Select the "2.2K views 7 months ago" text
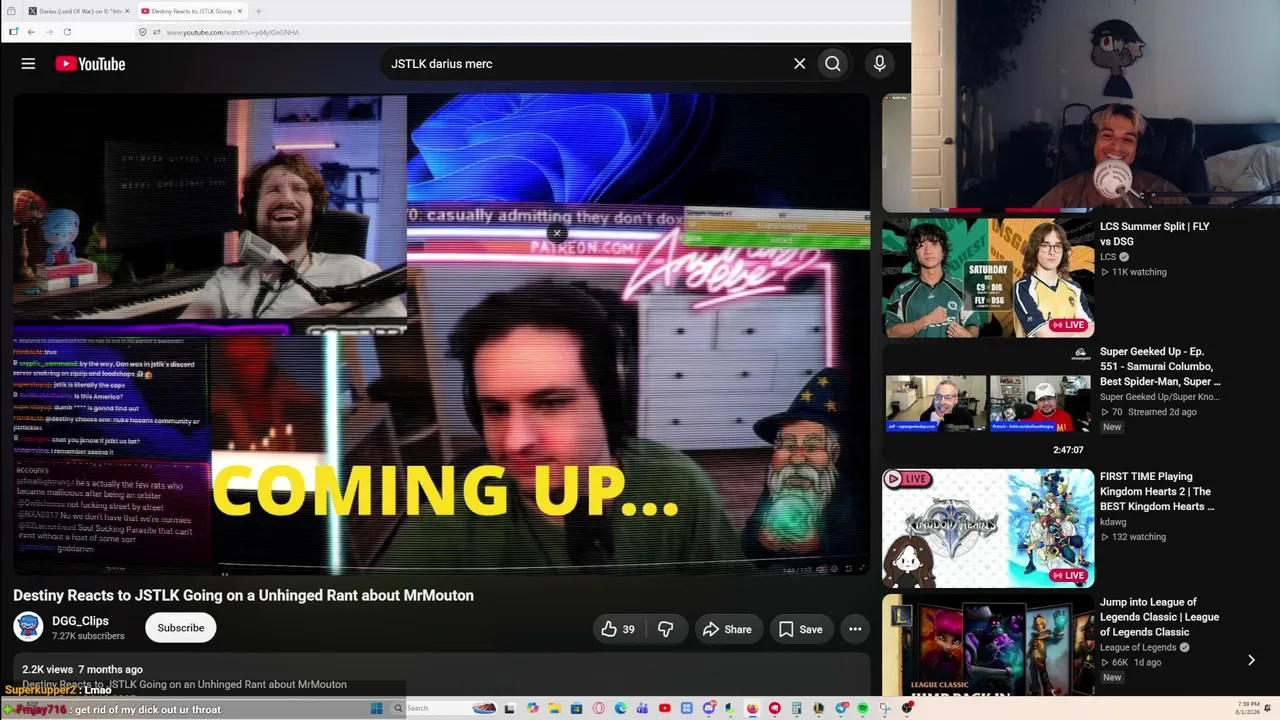The image size is (1280, 720). pos(82,669)
